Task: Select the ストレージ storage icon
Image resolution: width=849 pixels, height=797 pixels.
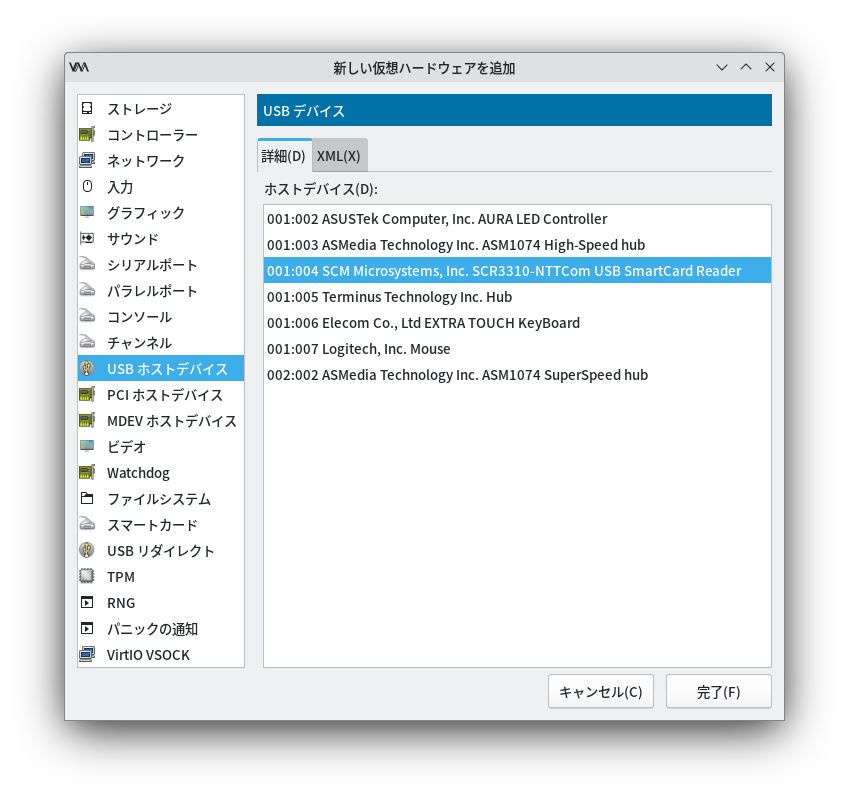Action: [x=87, y=108]
